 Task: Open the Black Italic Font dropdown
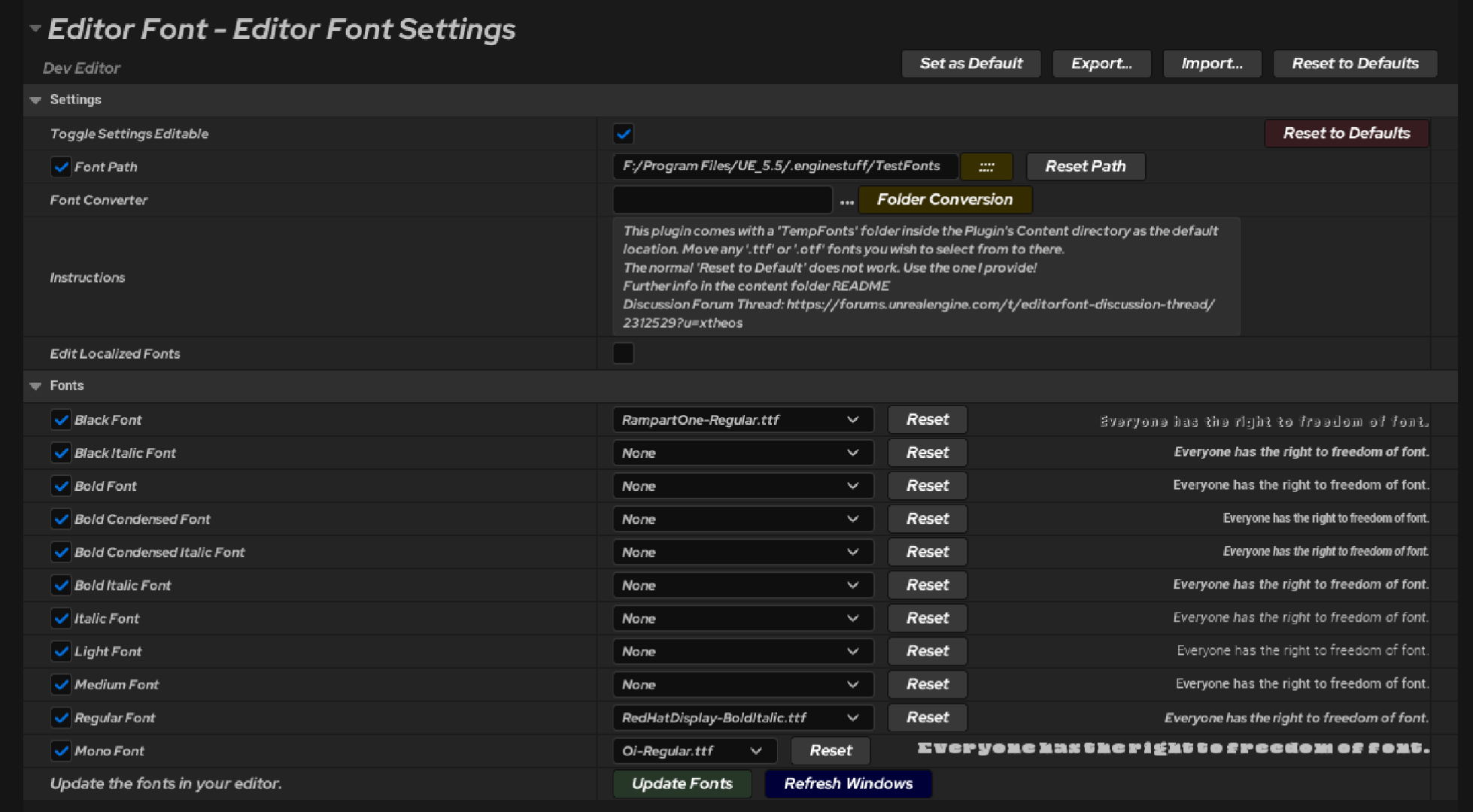pos(743,453)
